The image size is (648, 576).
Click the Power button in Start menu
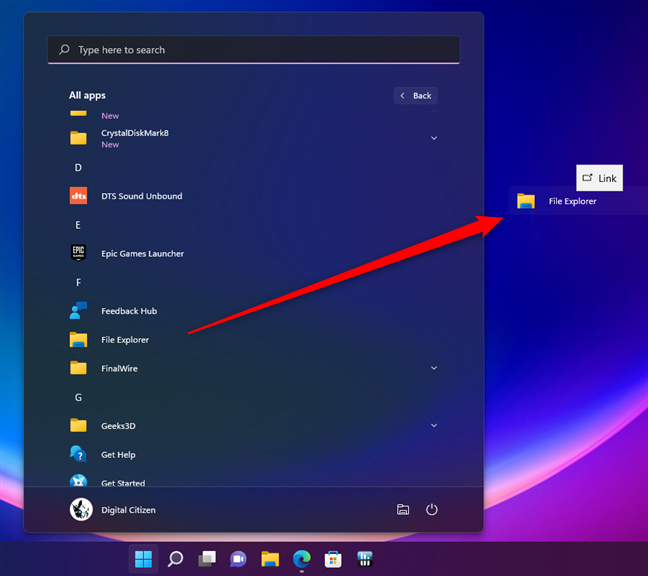coord(432,509)
